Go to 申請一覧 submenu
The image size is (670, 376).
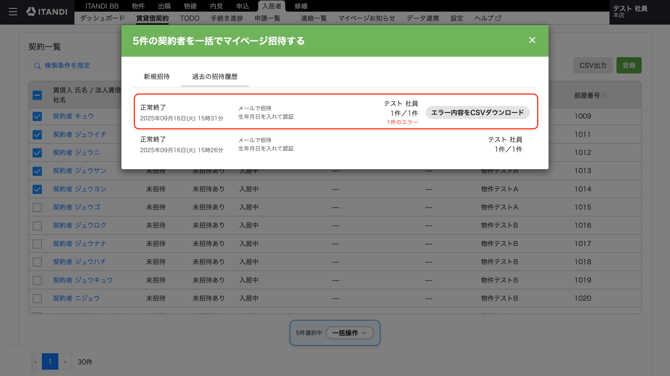pos(267,18)
